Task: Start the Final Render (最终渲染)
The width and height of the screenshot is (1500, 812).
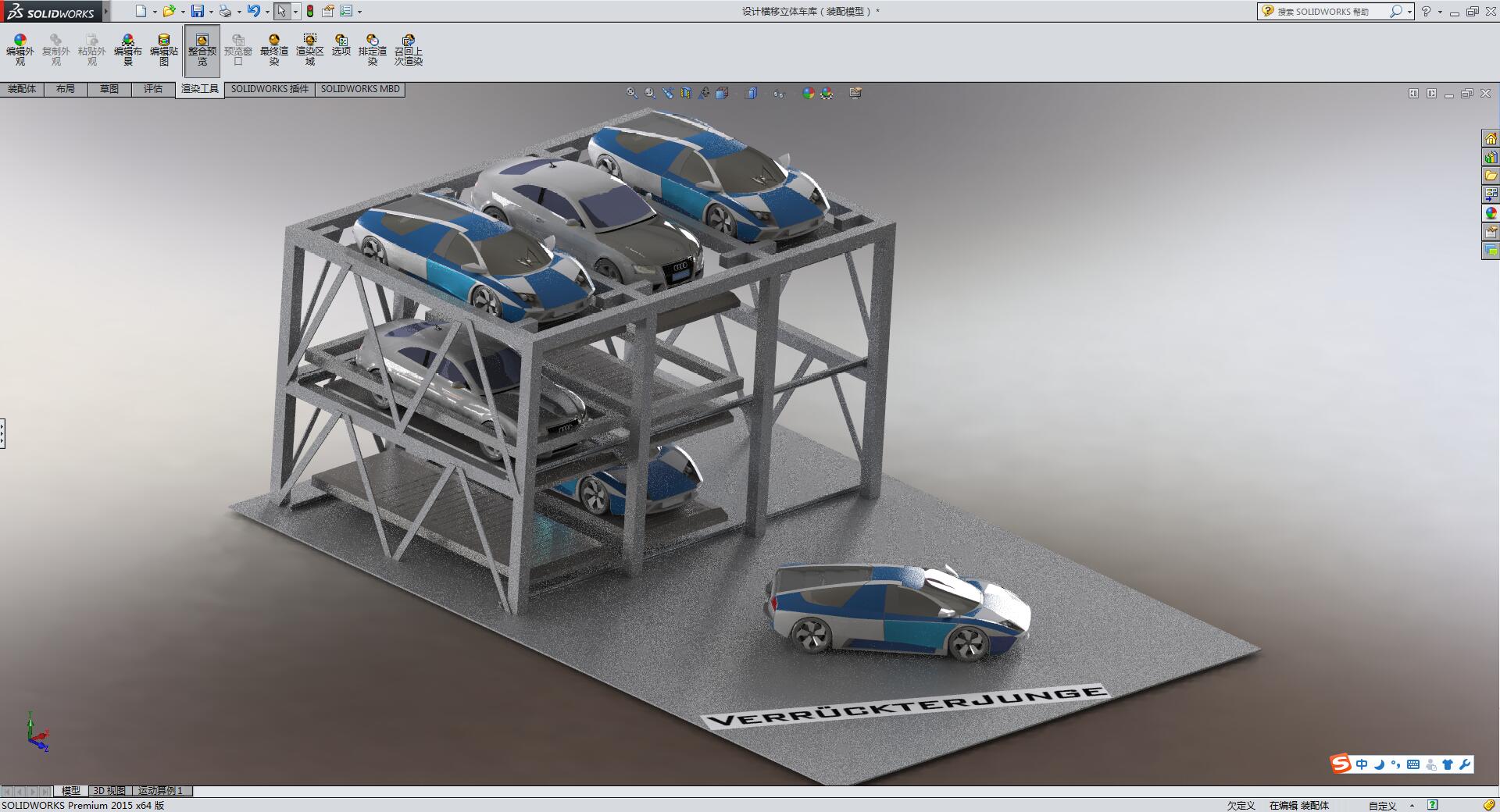Action: [x=274, y=50]
